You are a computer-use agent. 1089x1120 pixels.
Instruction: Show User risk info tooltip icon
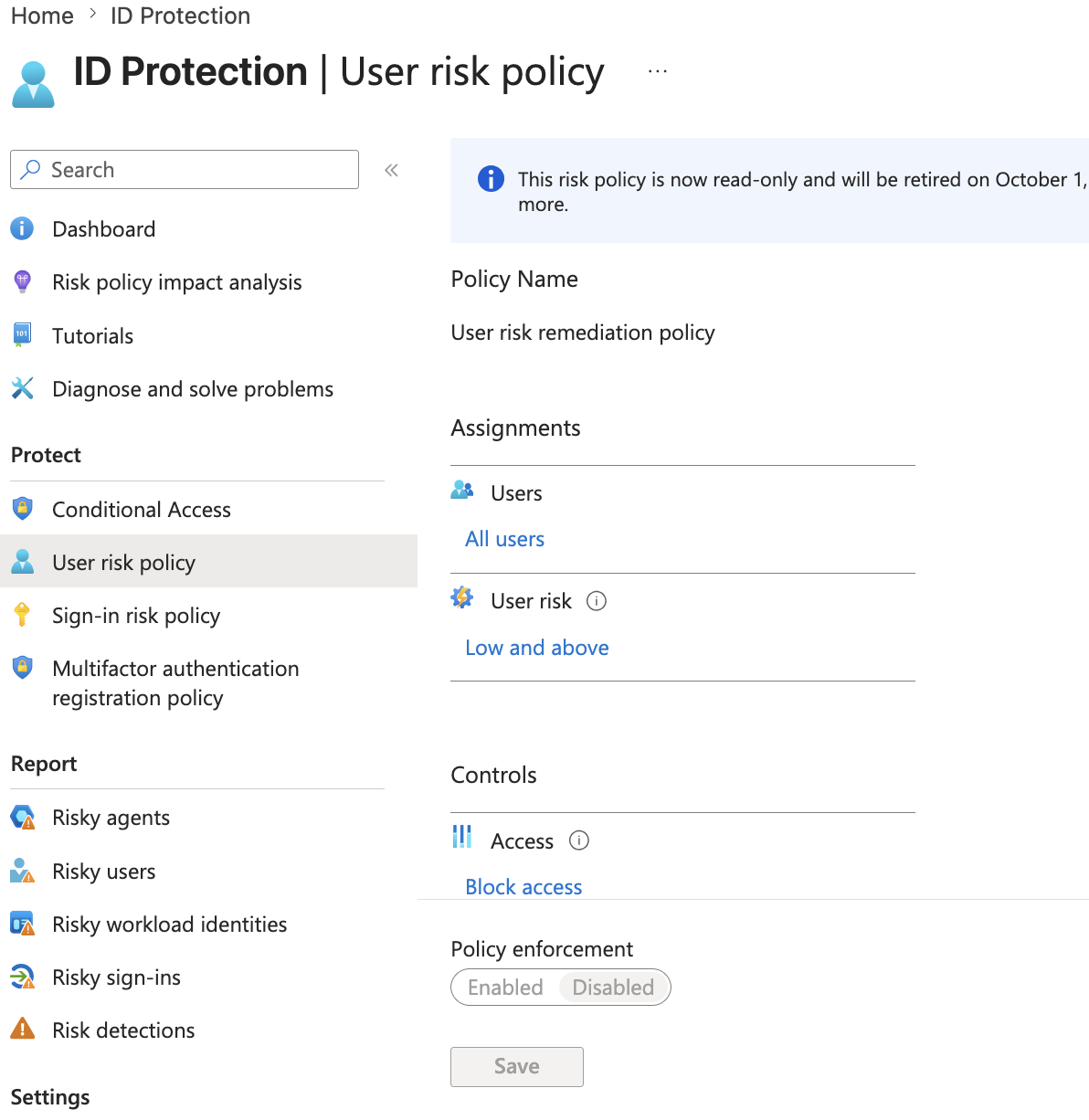[597, 601]
